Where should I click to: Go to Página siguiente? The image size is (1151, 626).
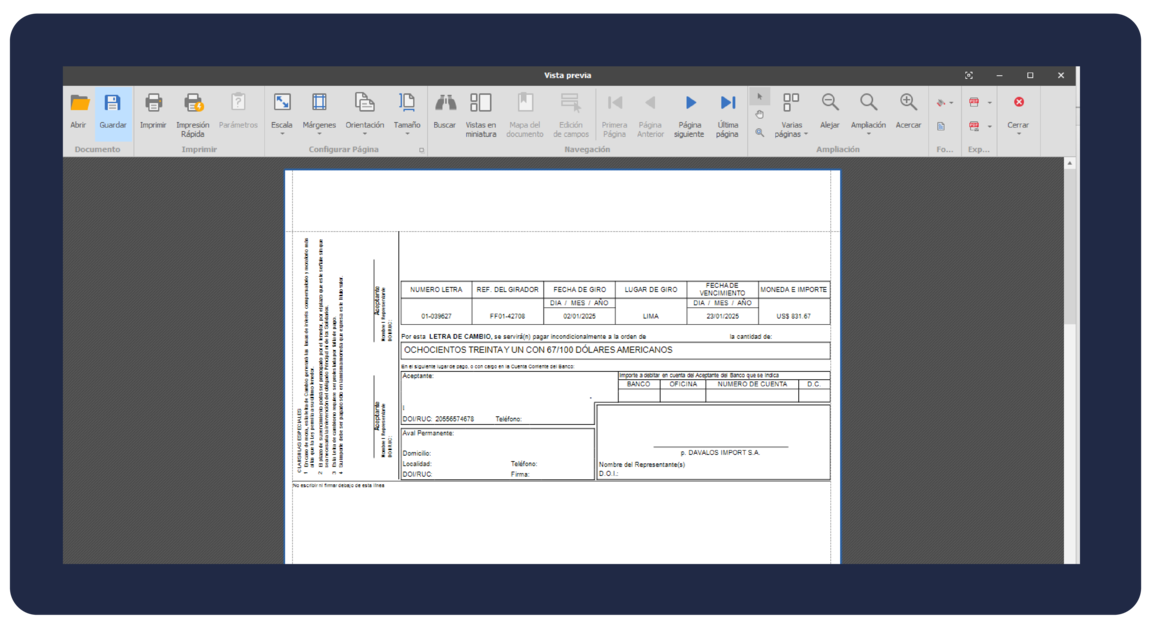[689, 103]
